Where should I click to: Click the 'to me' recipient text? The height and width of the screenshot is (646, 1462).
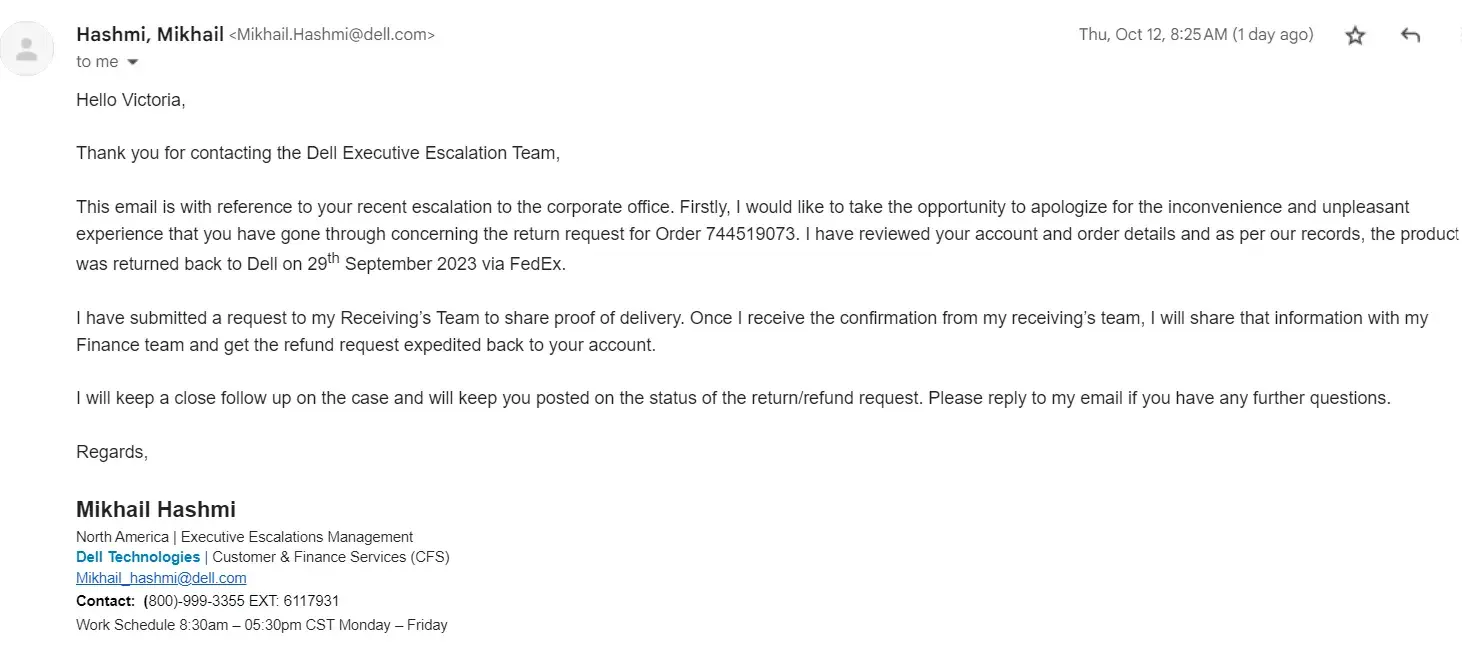97,62
